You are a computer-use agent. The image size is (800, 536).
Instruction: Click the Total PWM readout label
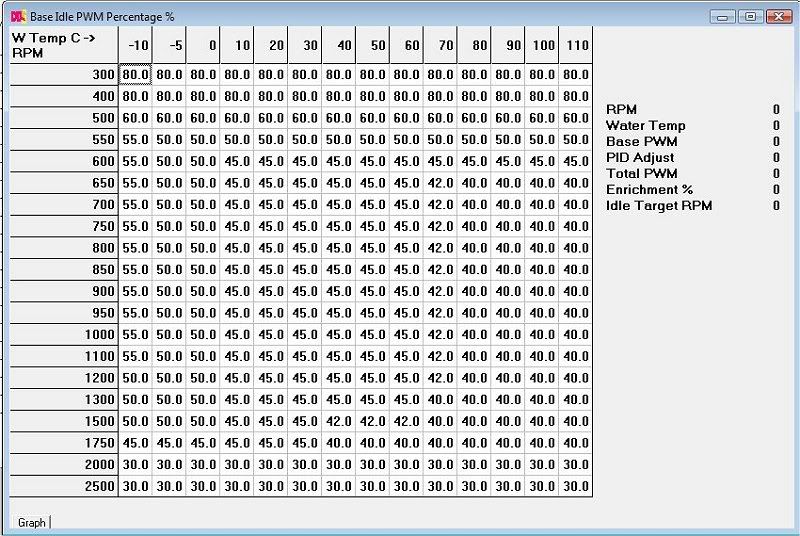pos(640,173)
